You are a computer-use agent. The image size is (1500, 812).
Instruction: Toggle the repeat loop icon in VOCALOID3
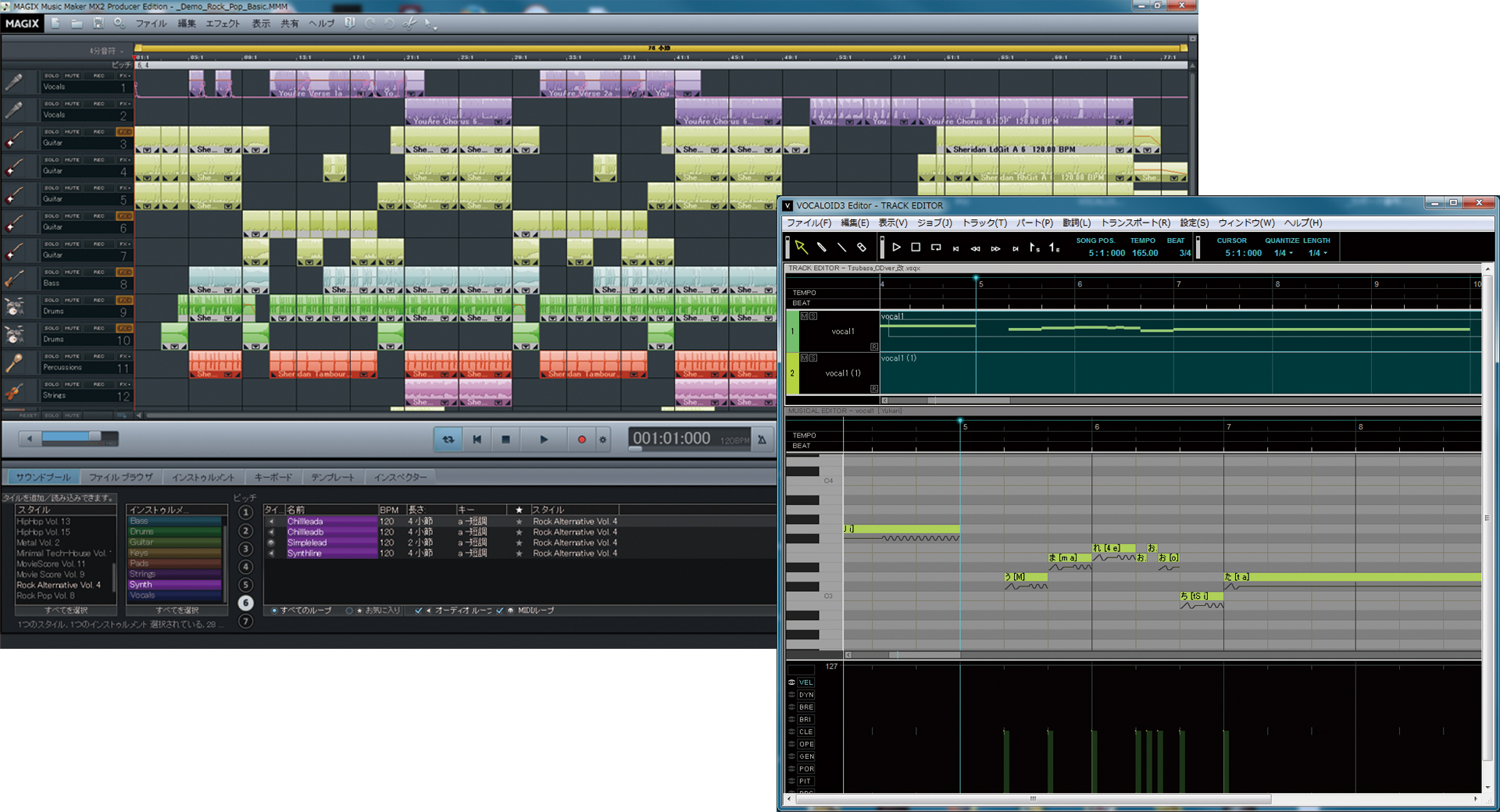coord(936,248)
